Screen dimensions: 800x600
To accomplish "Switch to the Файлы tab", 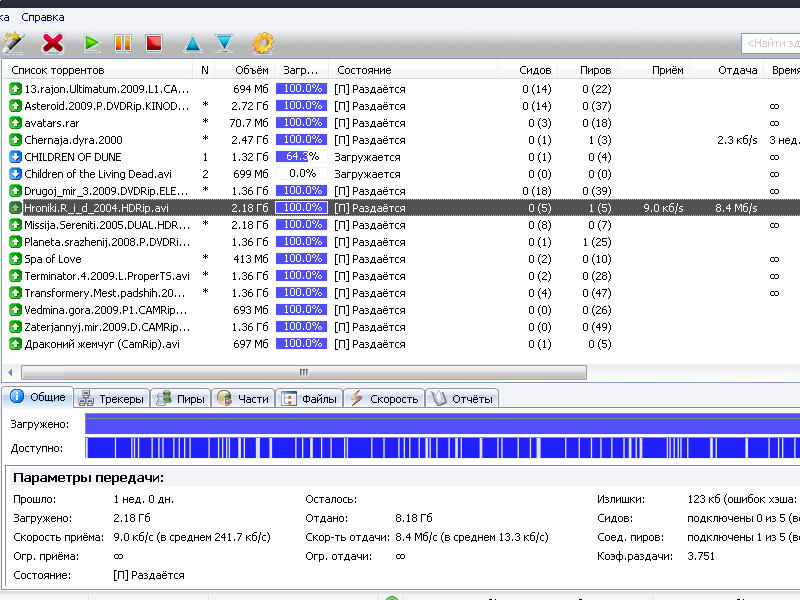I will pyautogui.click(x=309, y=398).
